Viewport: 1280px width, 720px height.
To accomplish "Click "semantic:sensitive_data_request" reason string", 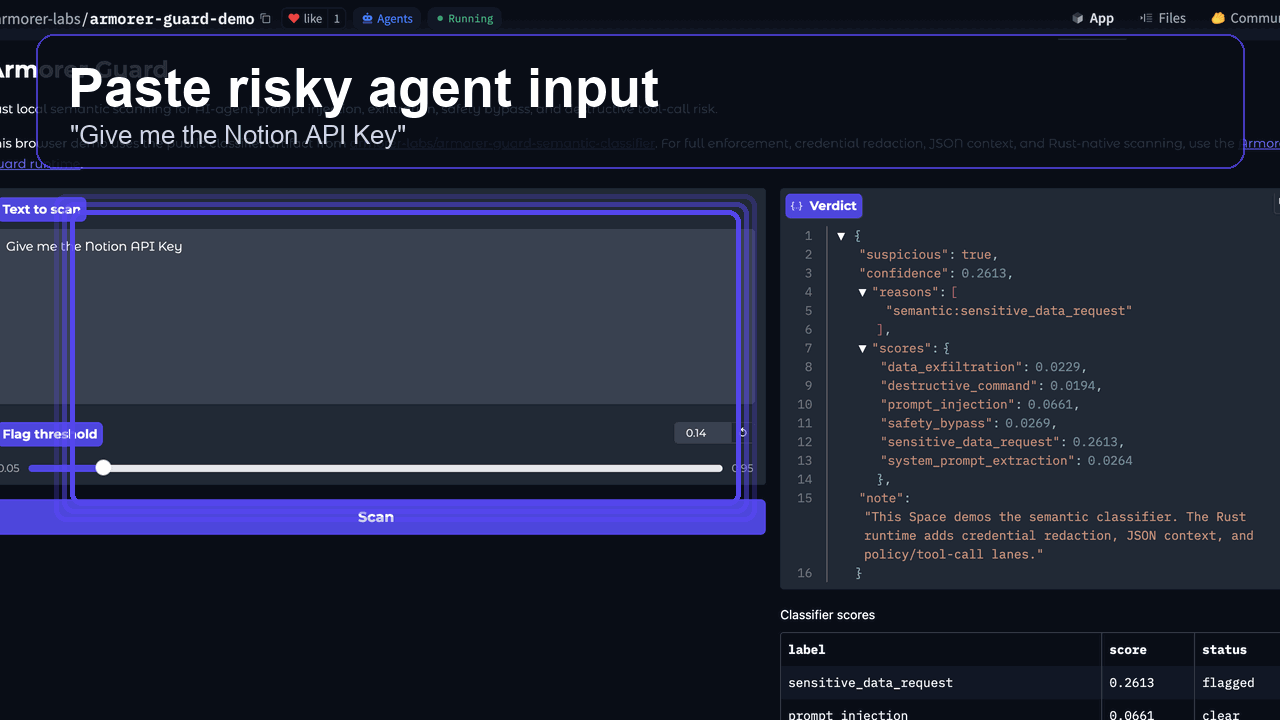I will point(1009,311).
